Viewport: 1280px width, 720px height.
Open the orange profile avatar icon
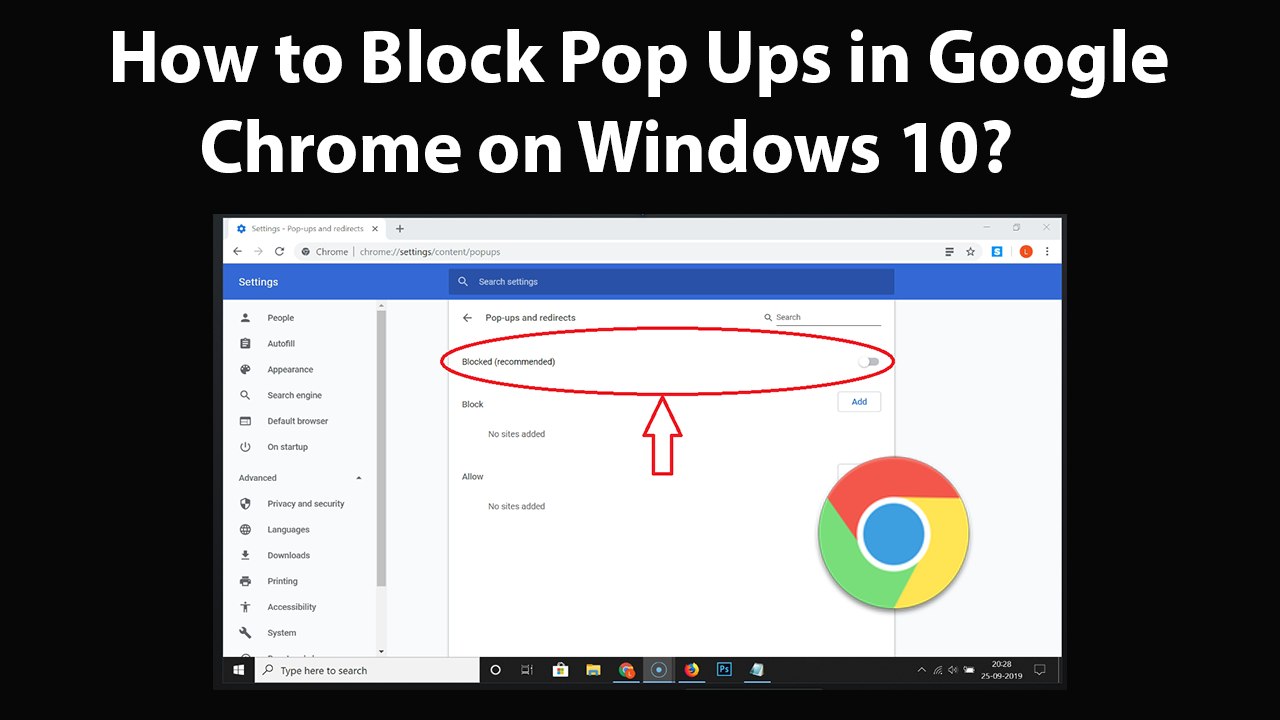(x=1025, y=252)
